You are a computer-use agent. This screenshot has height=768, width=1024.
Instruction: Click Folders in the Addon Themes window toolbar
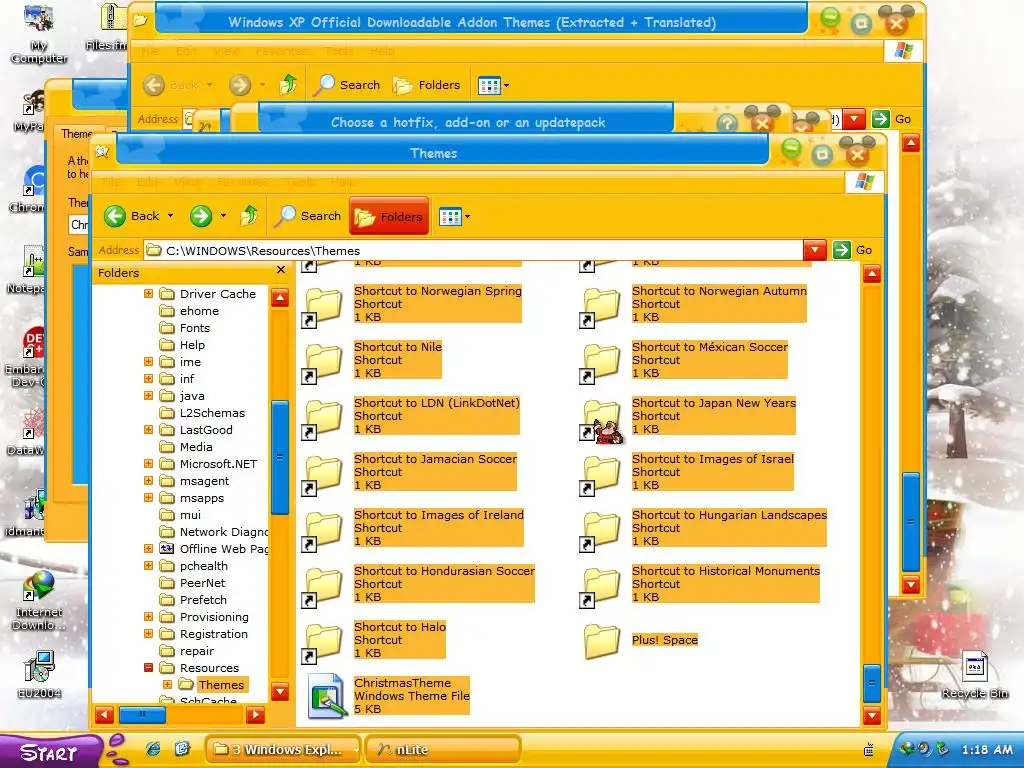point(426,85)
